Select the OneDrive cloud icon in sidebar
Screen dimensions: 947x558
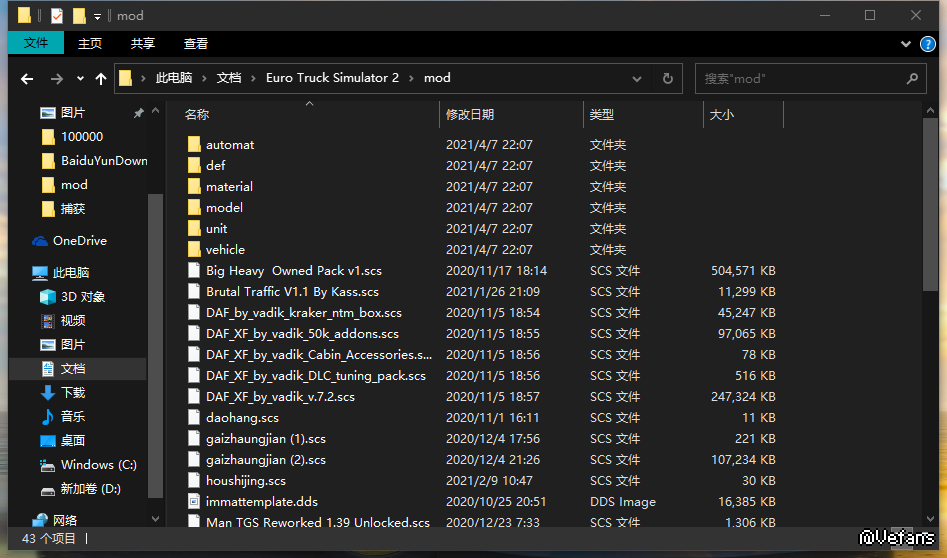40,241
